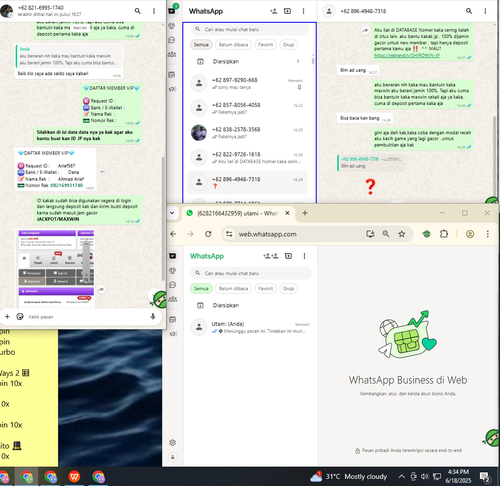Open menu of the +62 821-6993-1740 chat
Viewport: 500px width, 486px height.
click(x=154, y=11)
